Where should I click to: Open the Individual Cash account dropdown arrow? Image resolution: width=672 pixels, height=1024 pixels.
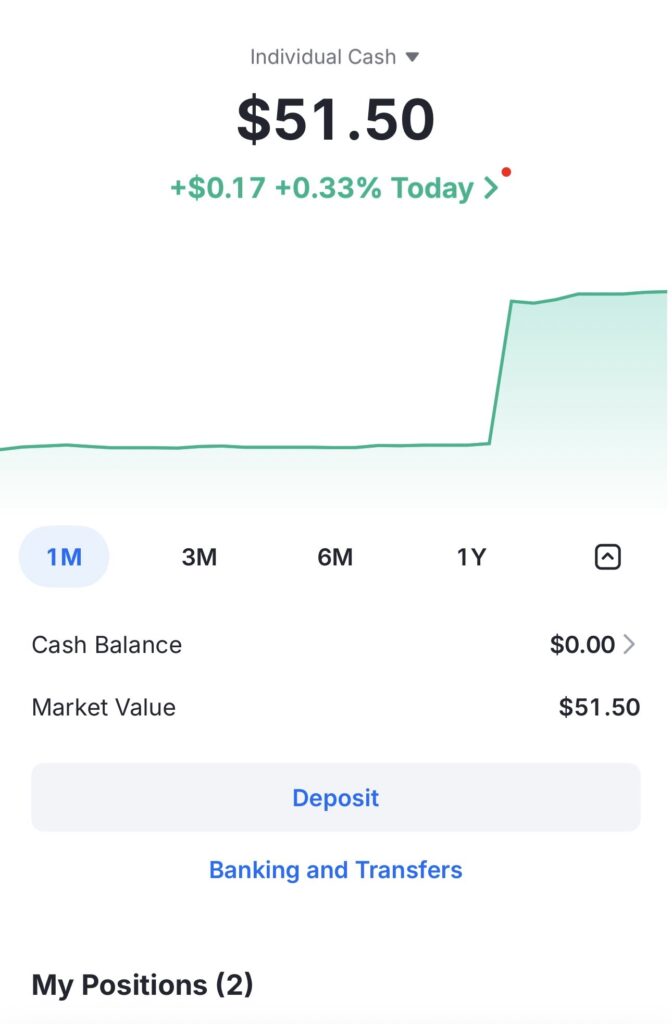coord(412,58)
